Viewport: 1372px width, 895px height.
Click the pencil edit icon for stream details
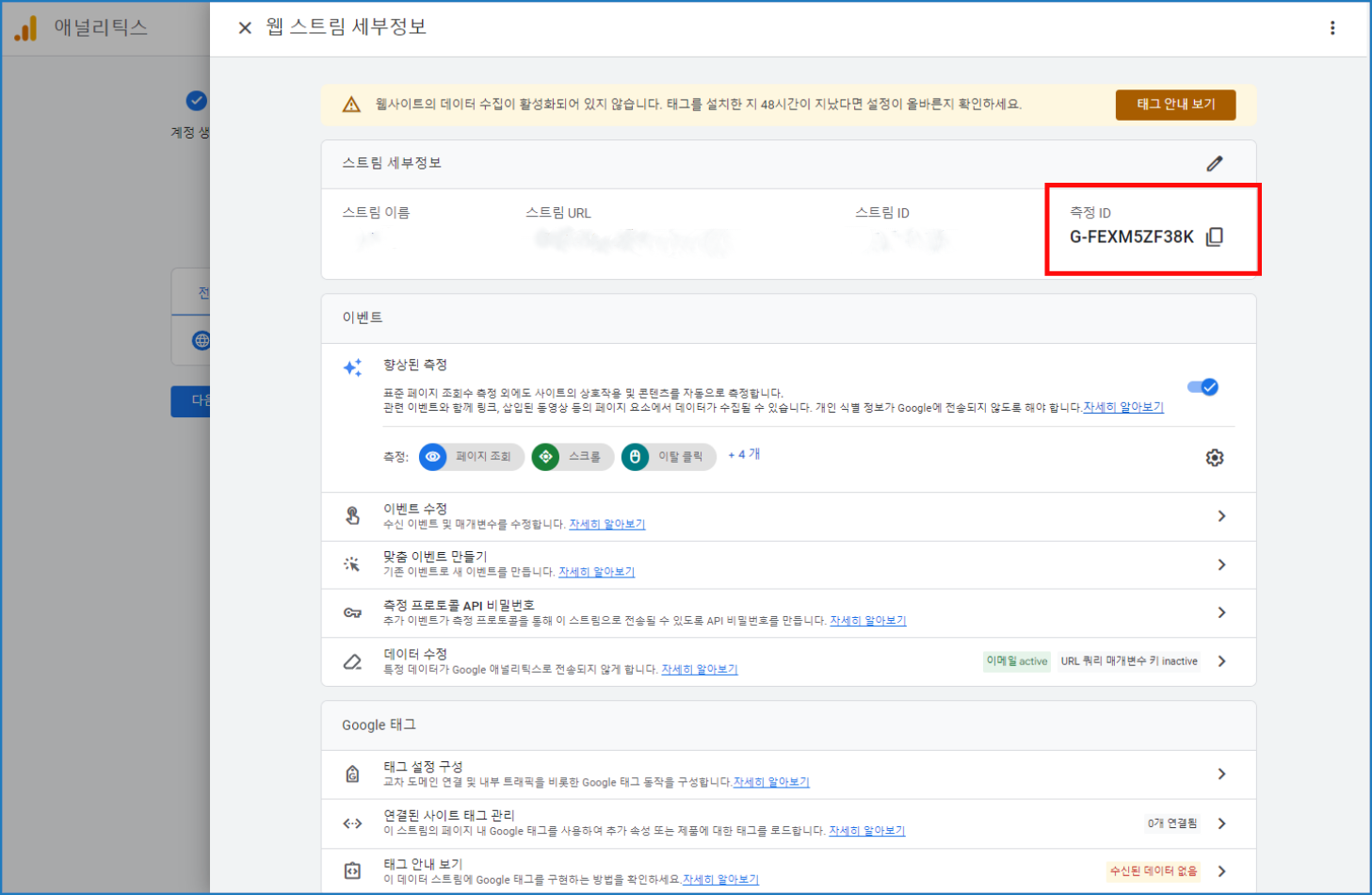point(1215,164)
